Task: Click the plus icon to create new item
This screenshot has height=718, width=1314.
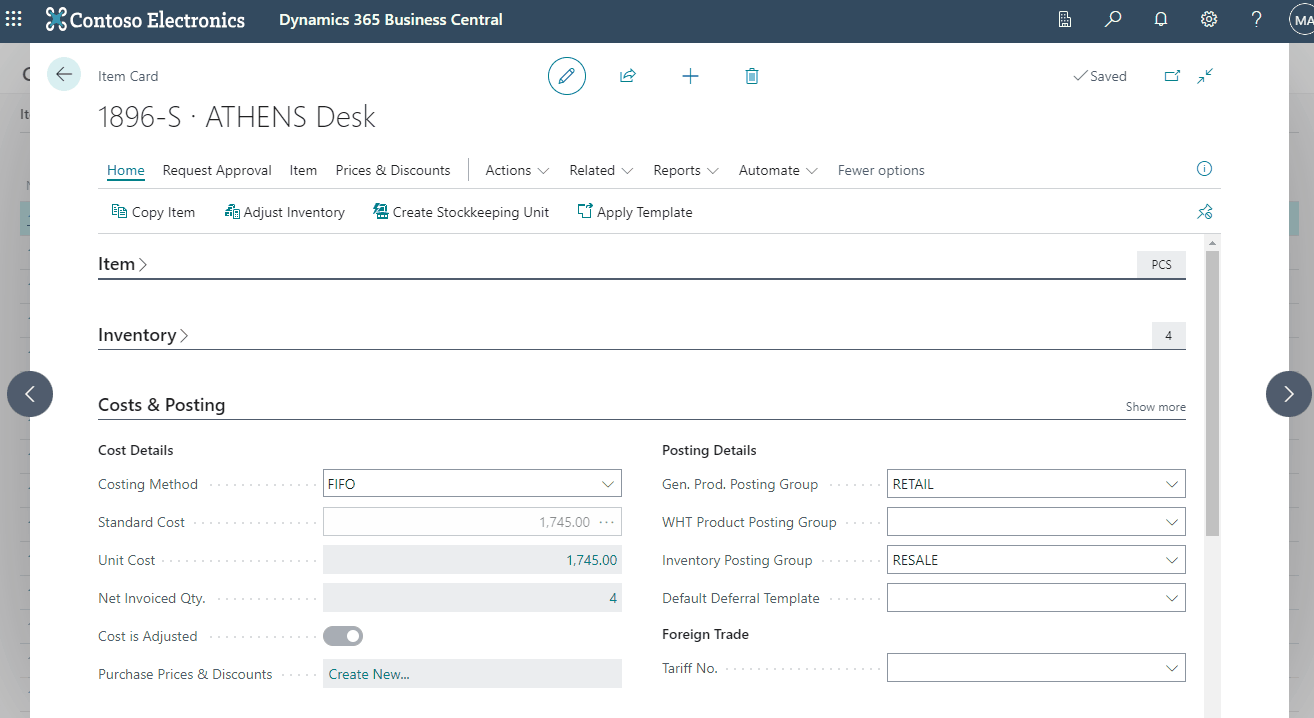Action: 690,76
